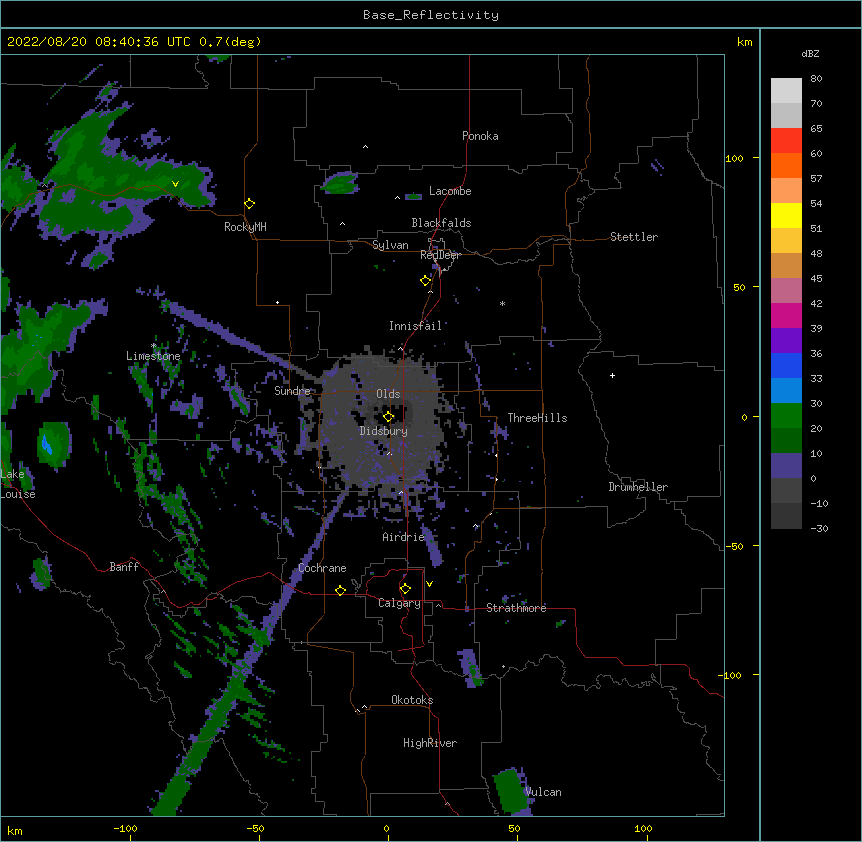Screen dimensions: 862x842
Task: Click the Innisfail city label
Action: [415, 326]
